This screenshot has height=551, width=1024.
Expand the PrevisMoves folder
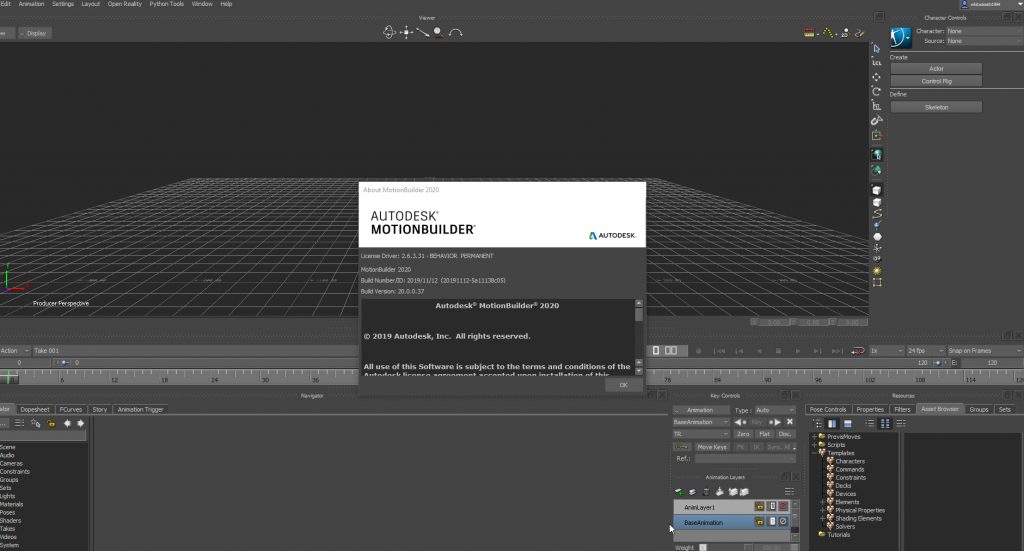814,437
